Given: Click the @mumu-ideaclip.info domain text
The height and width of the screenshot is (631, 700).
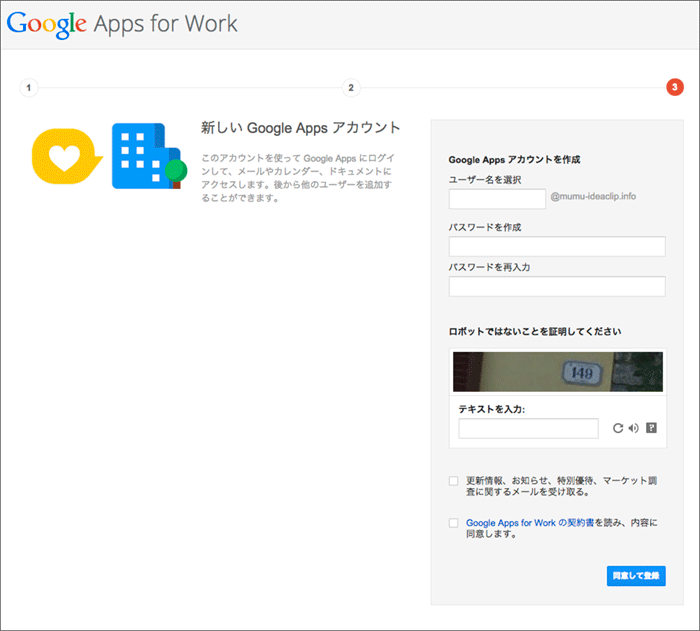Looking at the screenshot, I should pyautogui.click(x=593, y=196).
